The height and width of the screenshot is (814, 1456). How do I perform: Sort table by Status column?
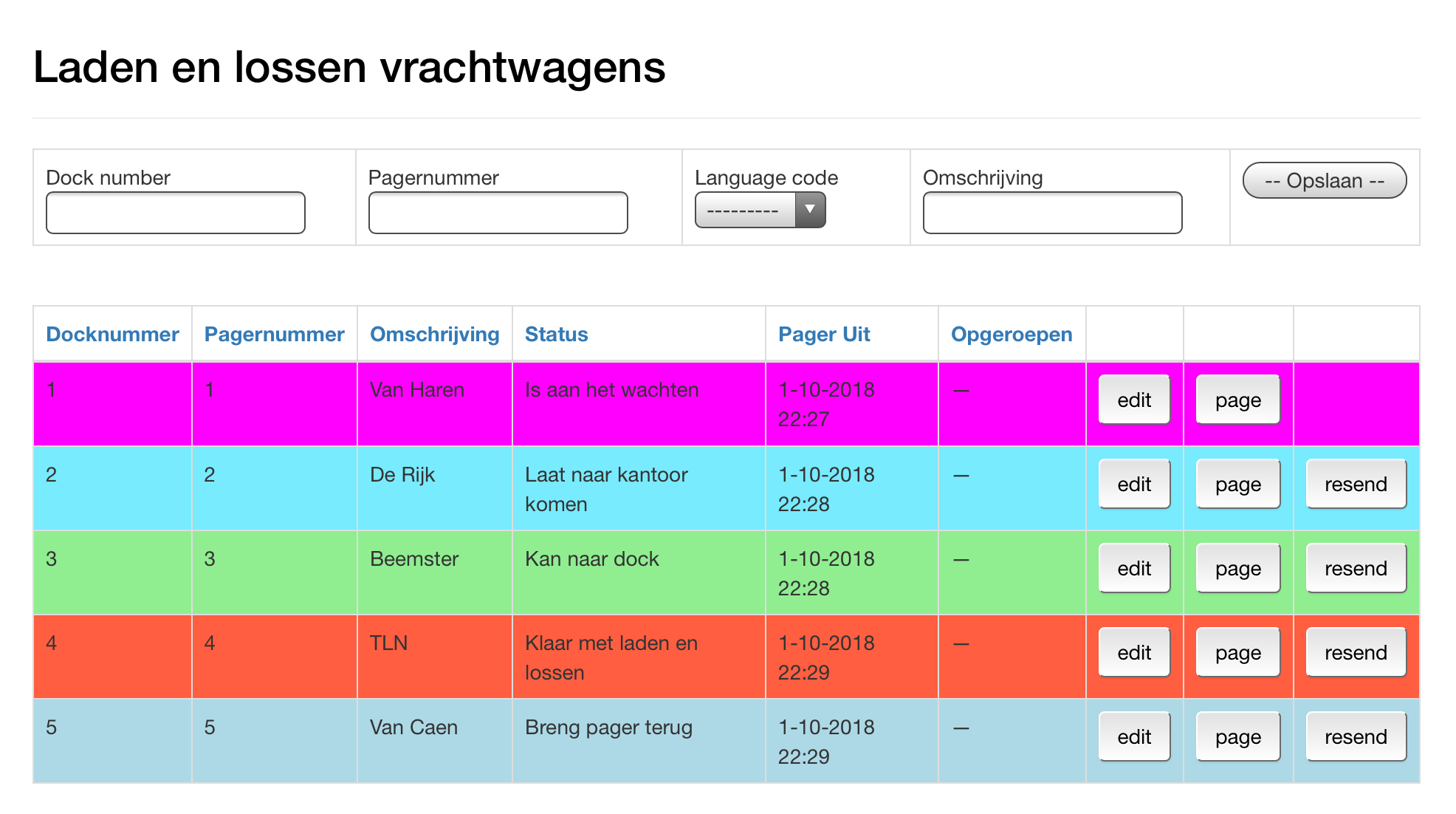[x=556, y=334]
